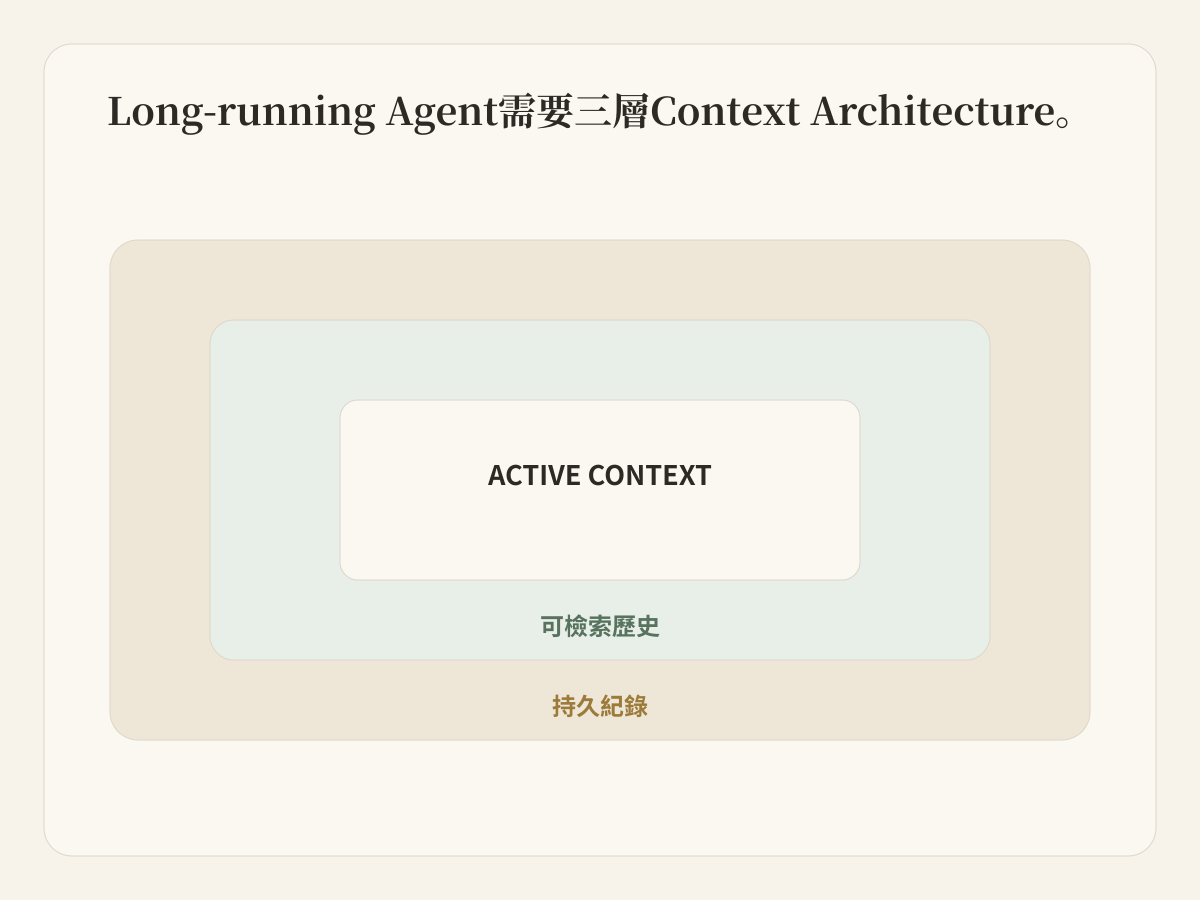
Task: Click the word "Context" in the title
Action: (725, 111)
